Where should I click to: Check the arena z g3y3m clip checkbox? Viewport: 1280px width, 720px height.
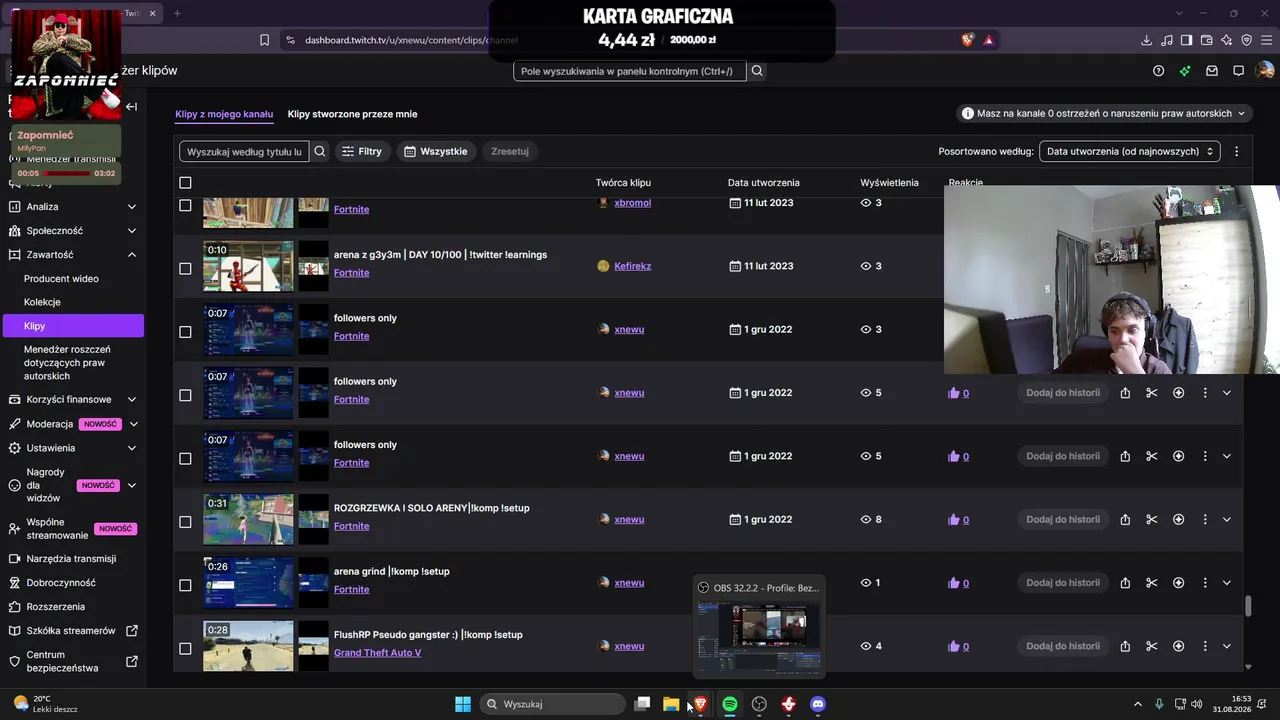tap(185, 268)
